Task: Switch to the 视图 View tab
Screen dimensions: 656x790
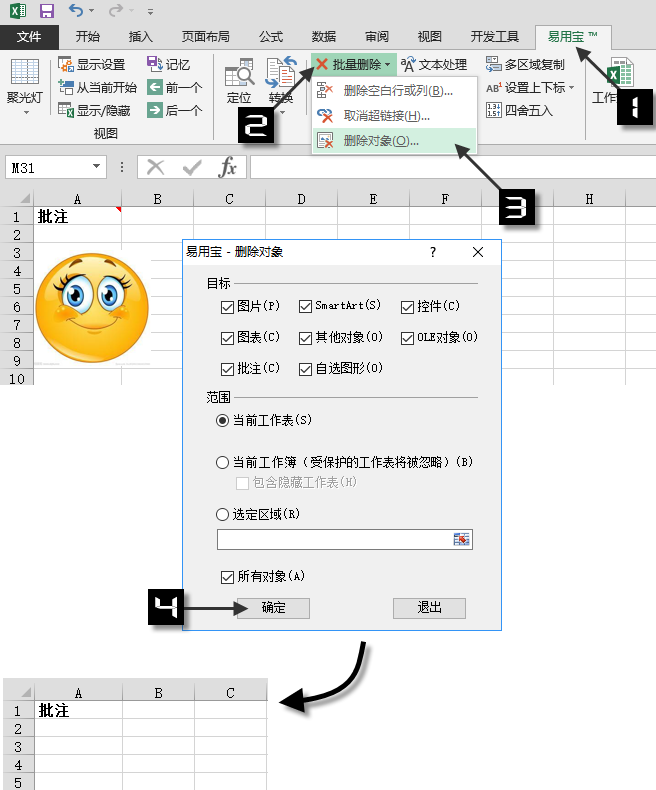Action: tap(430, 37)
